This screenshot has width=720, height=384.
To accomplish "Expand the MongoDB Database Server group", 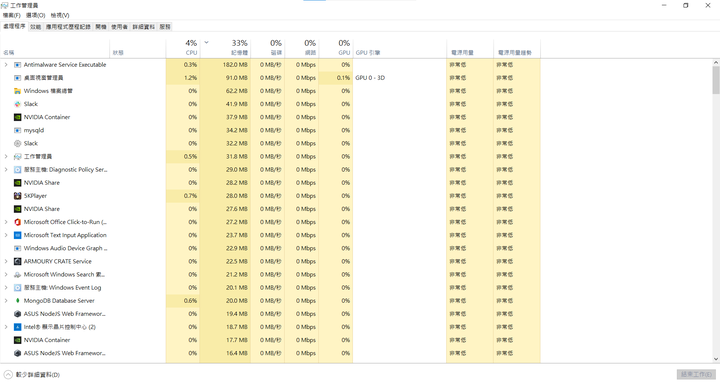I will click(6, 301).
